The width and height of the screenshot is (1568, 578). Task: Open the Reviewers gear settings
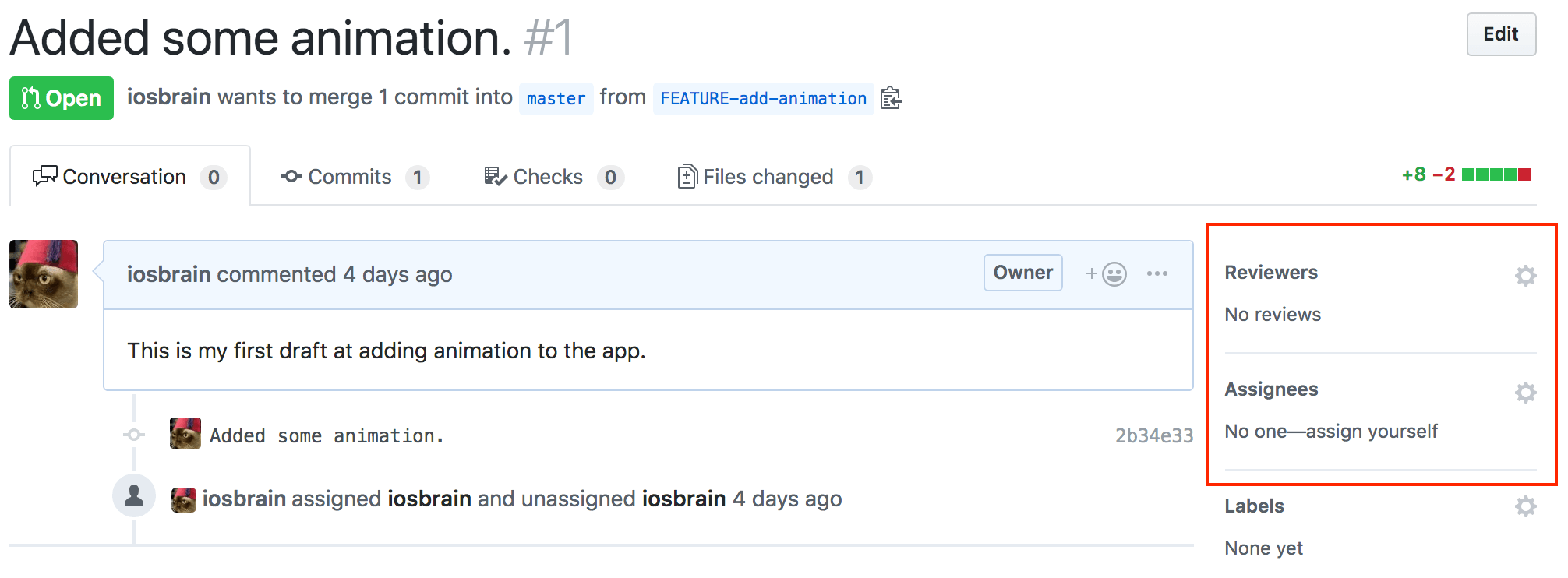1525,275
